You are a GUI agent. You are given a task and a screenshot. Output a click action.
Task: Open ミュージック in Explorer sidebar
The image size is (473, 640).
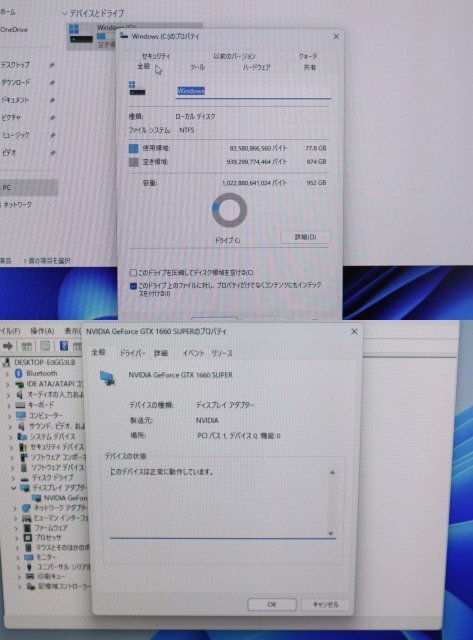click(15, 135)
